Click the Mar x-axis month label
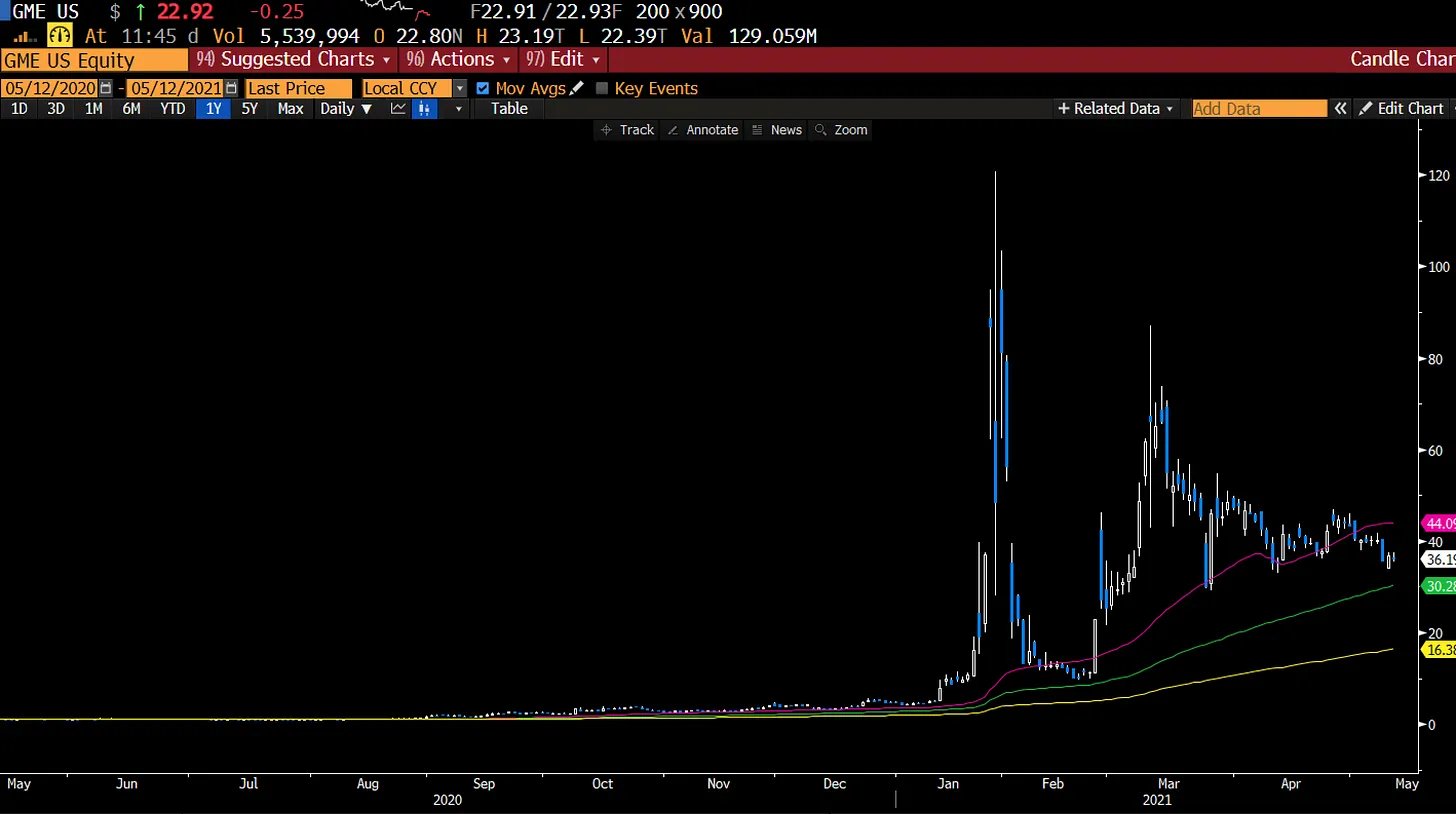Image resolution: width=1456 pixels, height=814 pixels. tap(1167, 784)
